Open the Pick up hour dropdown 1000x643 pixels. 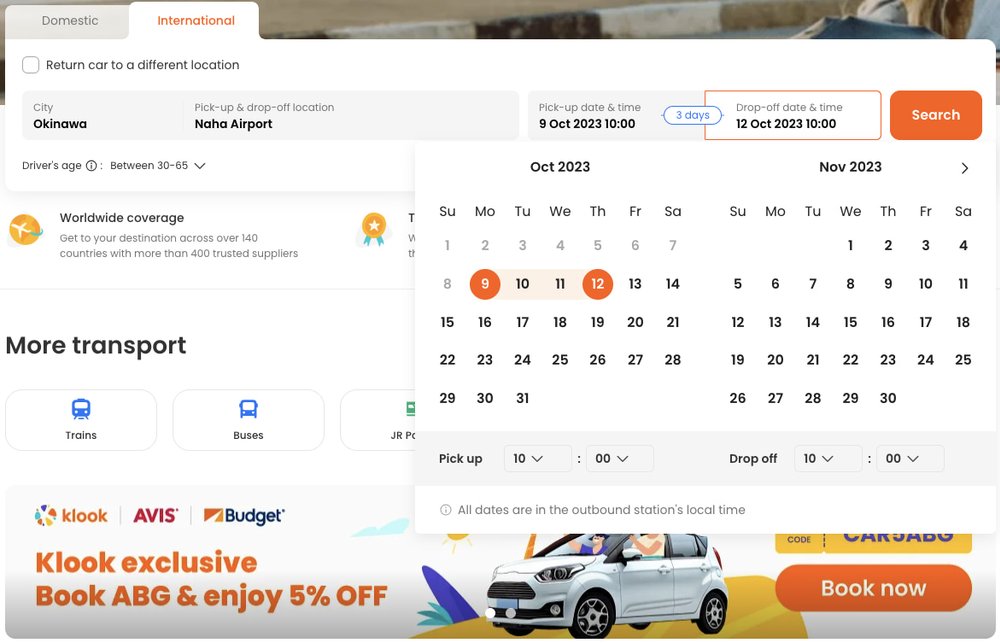pos(537,458)
